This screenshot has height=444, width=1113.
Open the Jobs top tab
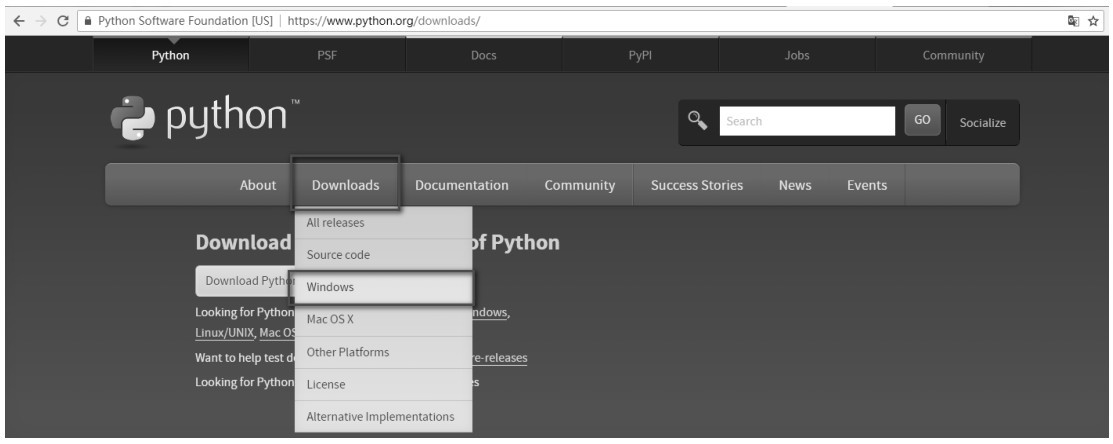click(797, 55)
